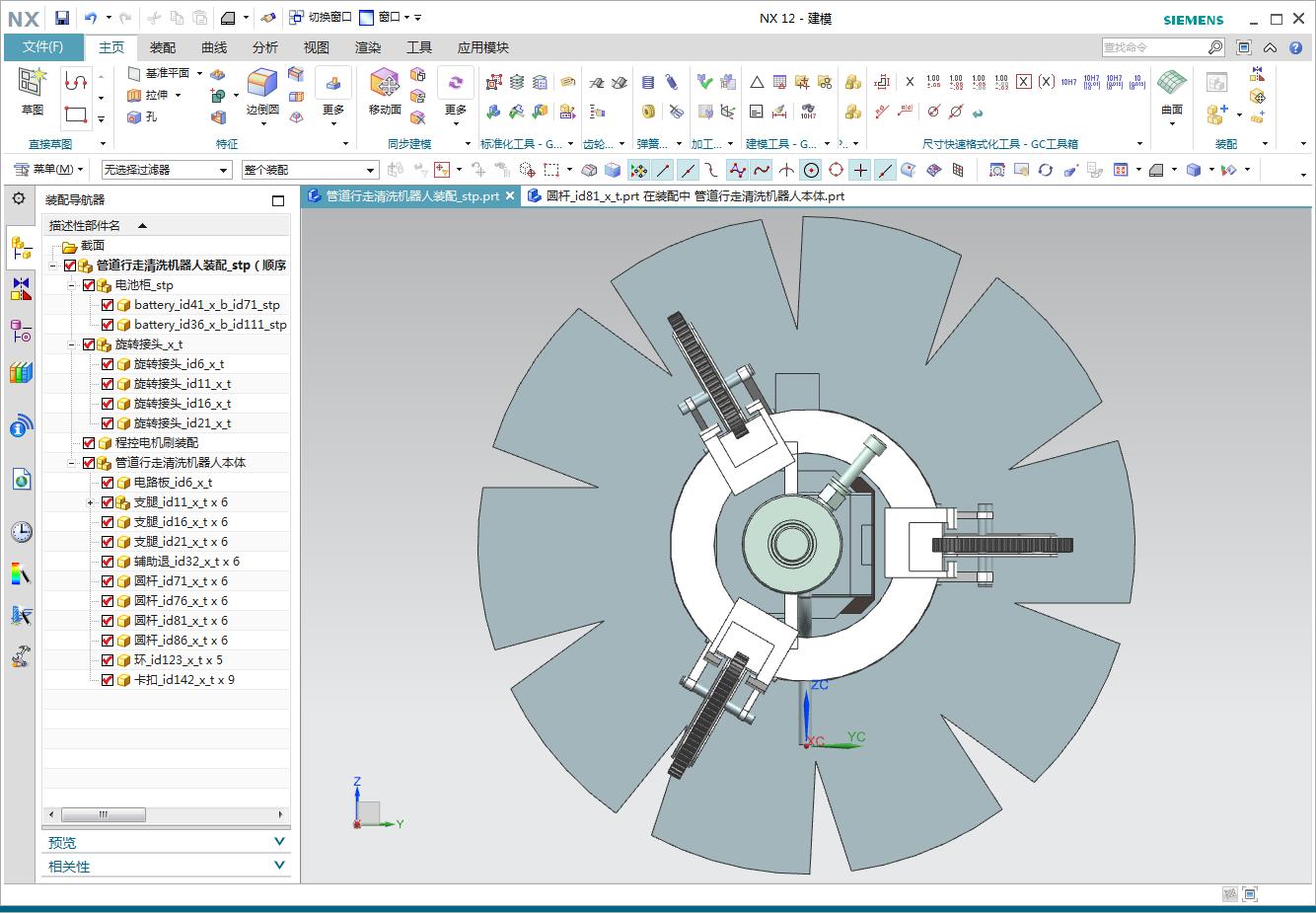1316x913 pixels.
Task: Click the full screen icon next to search
Action: pyautogui.click(x=1243, y=47)
